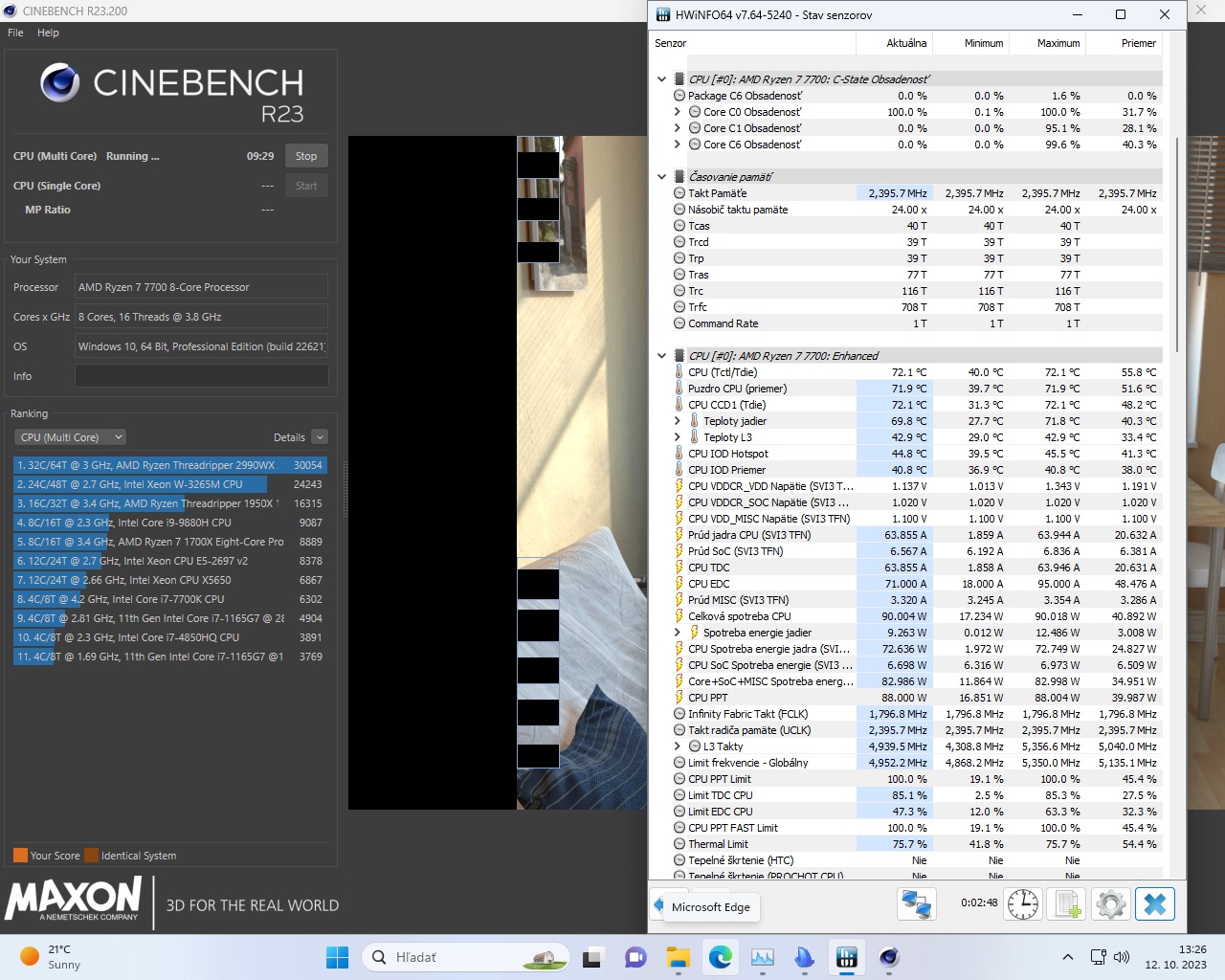This screenshot has width=1225, height=980.
Task: Click the blue X icon in HWiNFO toolbar
Action: (1154, 903)
